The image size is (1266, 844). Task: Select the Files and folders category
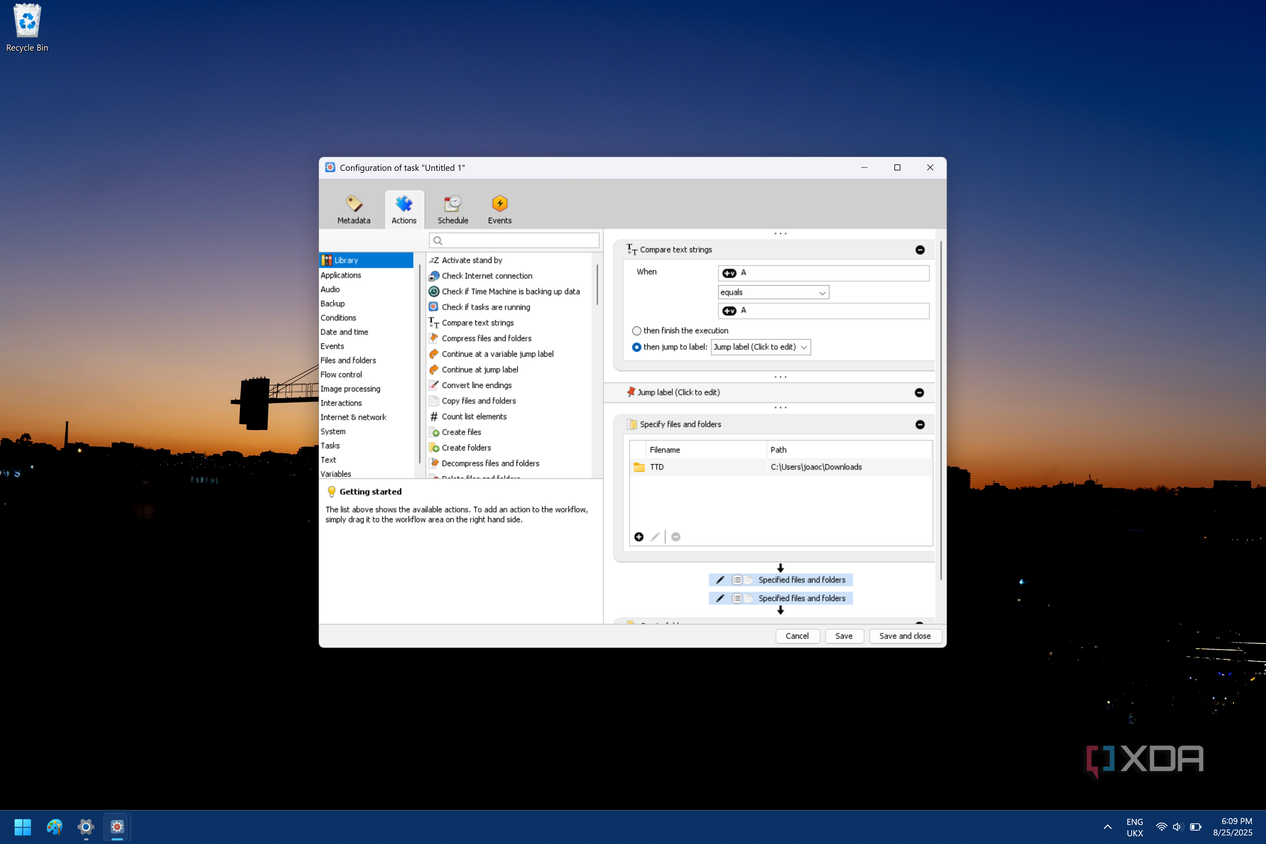tap(348, 360)
